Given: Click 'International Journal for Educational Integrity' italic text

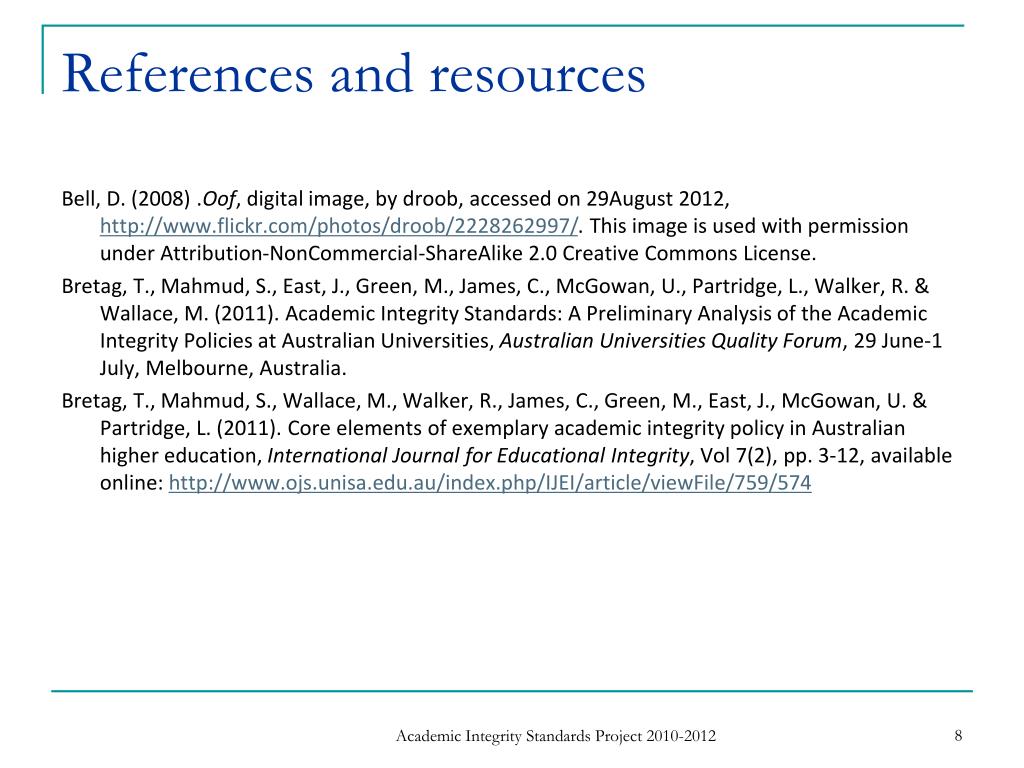Looking at the screenshot, I should point(478,455).
